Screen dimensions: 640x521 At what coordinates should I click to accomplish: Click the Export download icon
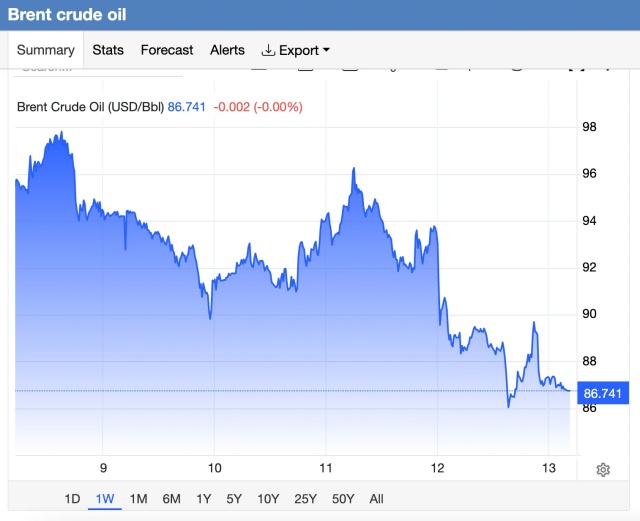[x=268, y=50]
